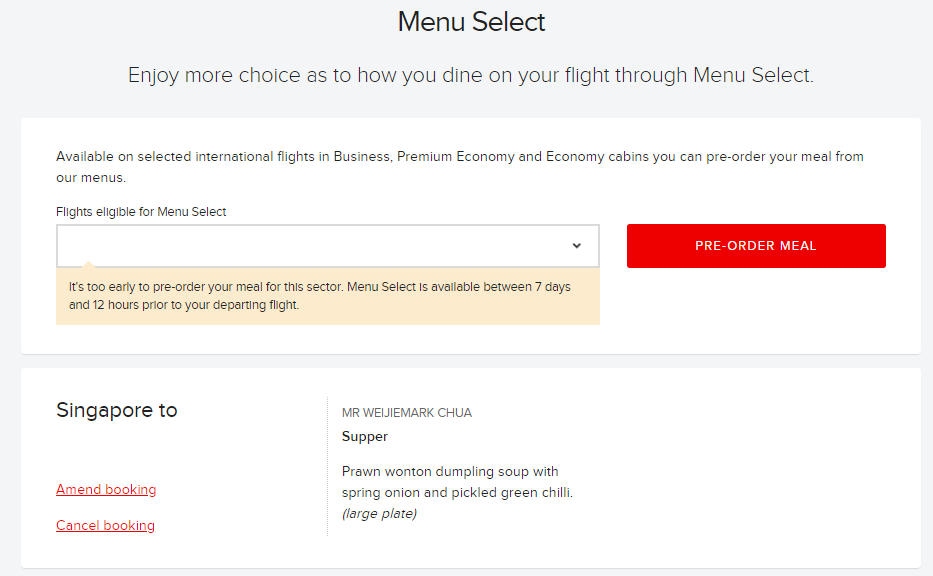The width and height of the screenshot is (933, 576).
Task: Click the 'Enjoy more choice' subtitle text
Action: tap(470, 75)
